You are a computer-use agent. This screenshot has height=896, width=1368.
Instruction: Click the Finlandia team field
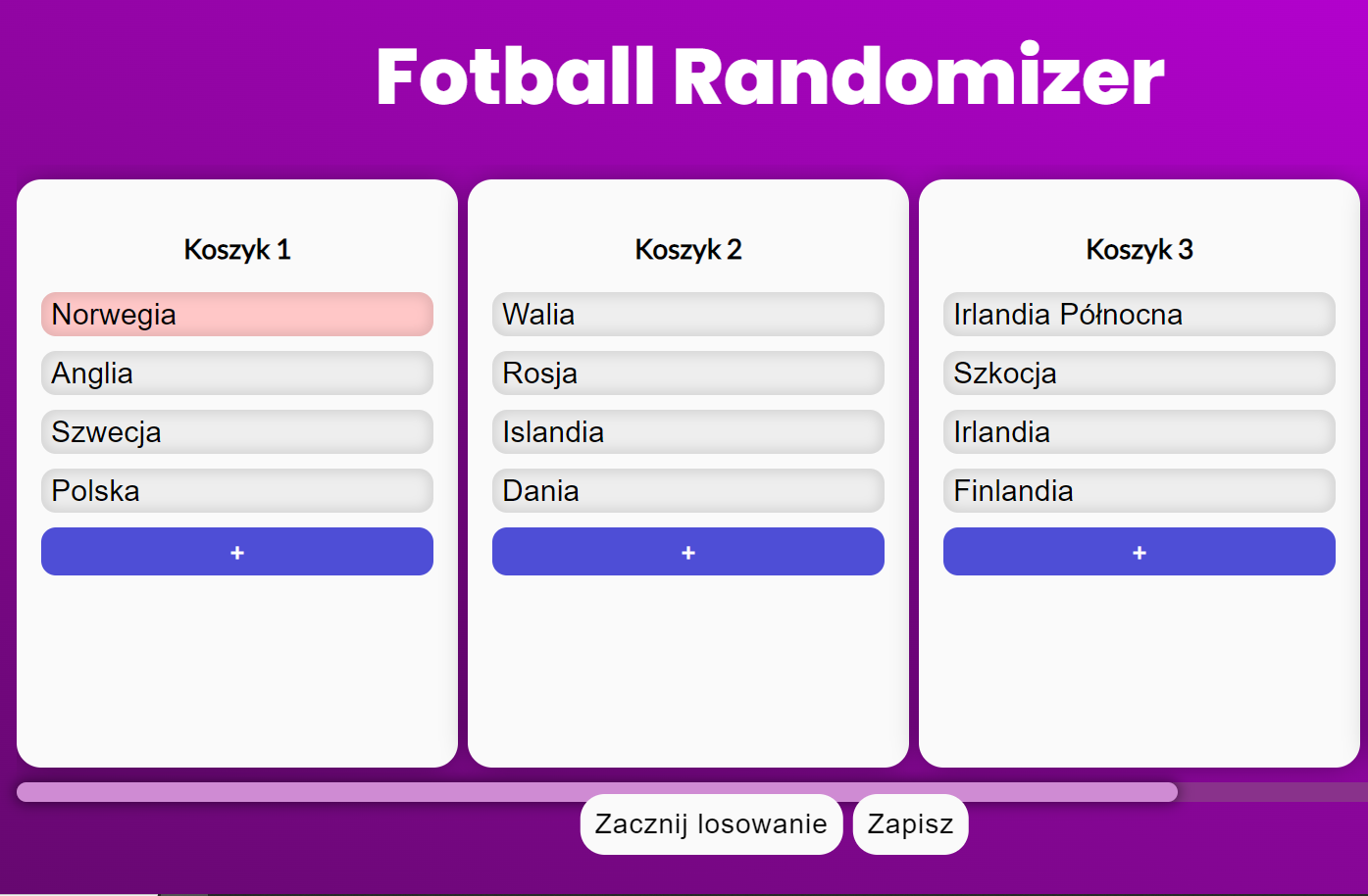click(x=1139, y=491)
